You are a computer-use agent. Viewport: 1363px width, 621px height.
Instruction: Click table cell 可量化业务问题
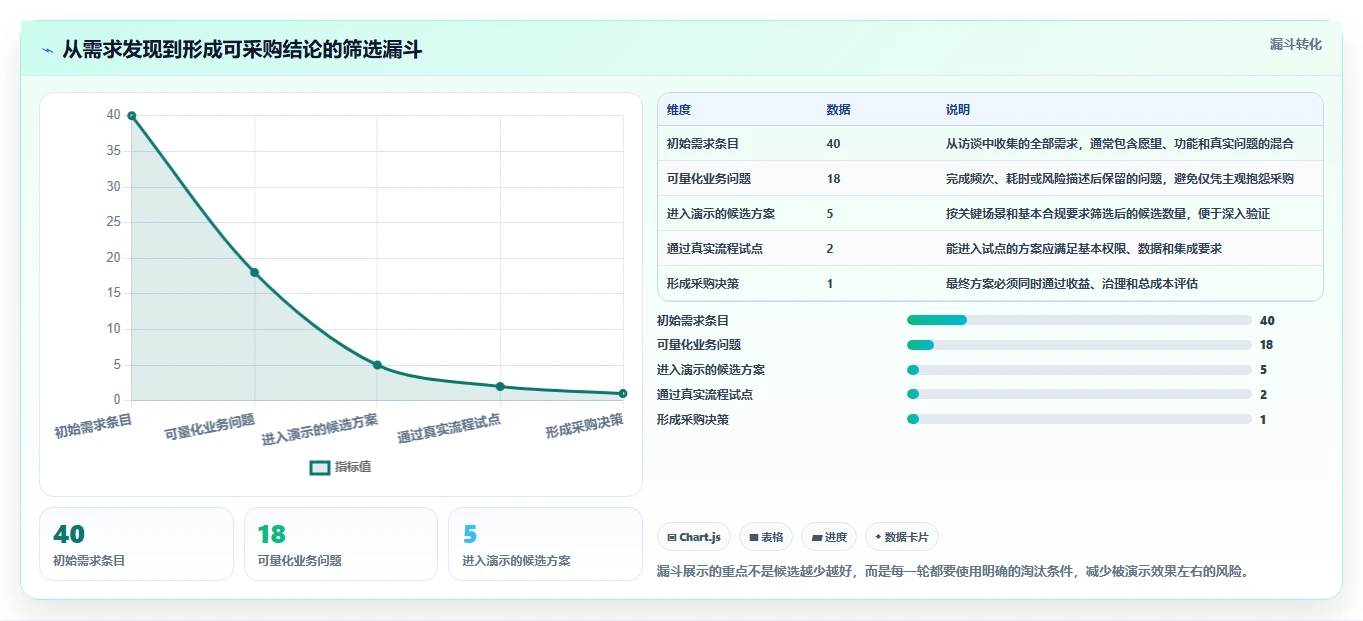[x=709, y=179]
